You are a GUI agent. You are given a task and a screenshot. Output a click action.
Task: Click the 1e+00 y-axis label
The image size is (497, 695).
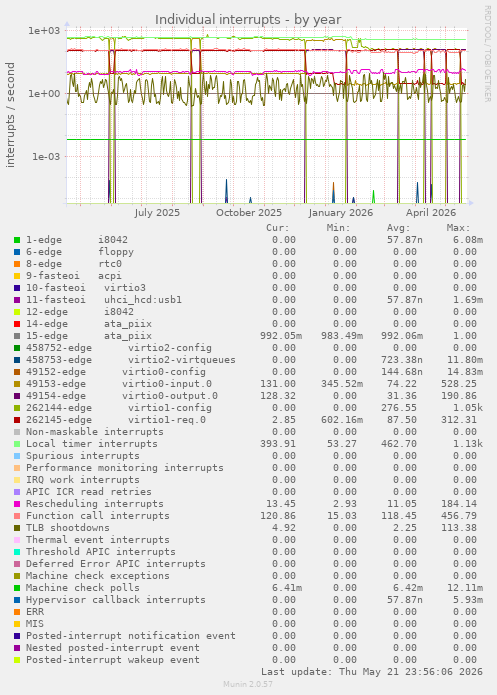pyautogui.click(x=43, y=94)
